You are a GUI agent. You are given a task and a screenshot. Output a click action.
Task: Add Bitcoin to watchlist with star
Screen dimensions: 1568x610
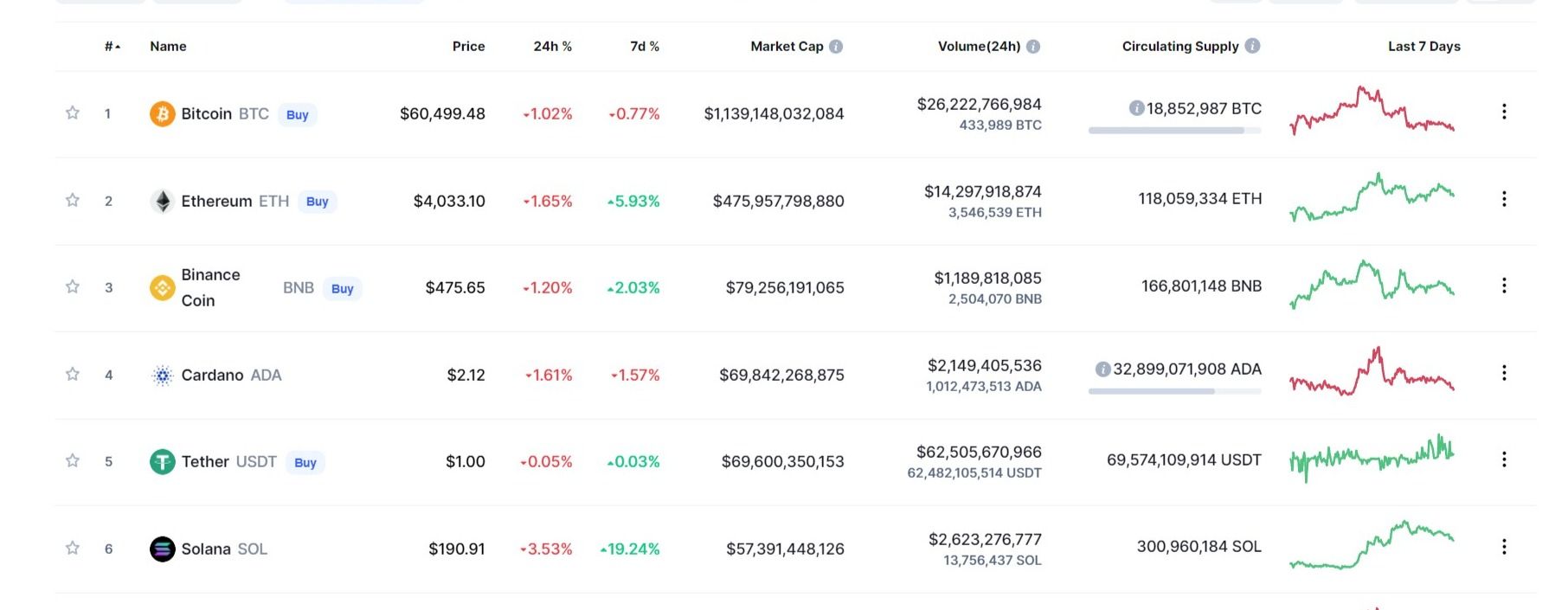pos(73,112)
